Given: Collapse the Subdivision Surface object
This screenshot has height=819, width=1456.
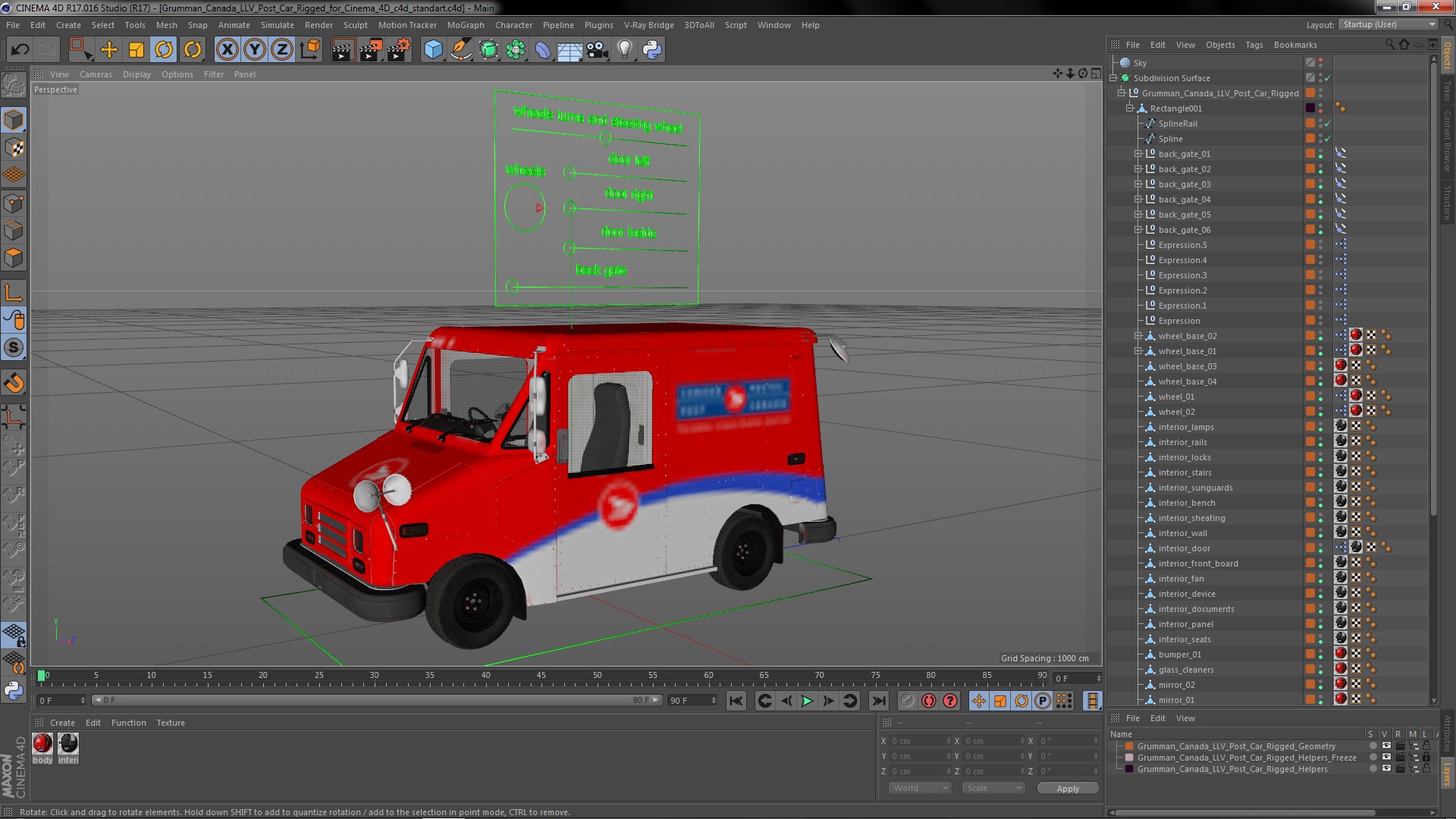Looking at the screenshot, I should click(x=1113, y=78).
